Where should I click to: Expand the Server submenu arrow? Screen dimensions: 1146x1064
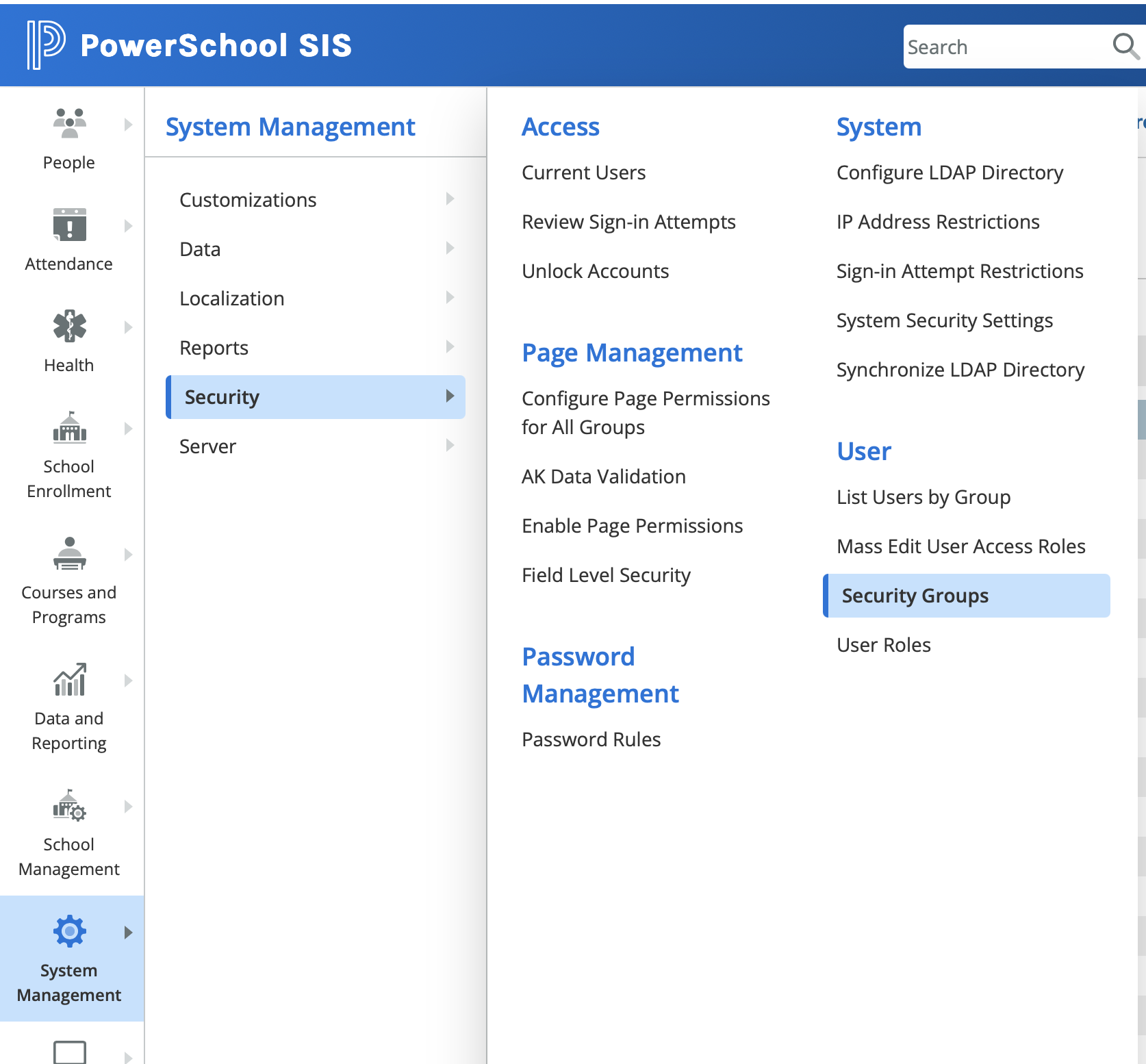pyautogui.click(x=450, y=445)
